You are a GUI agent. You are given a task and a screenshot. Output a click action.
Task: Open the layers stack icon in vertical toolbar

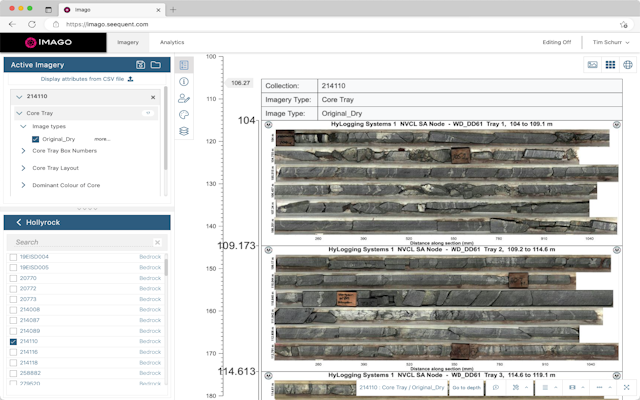point(184,131)
